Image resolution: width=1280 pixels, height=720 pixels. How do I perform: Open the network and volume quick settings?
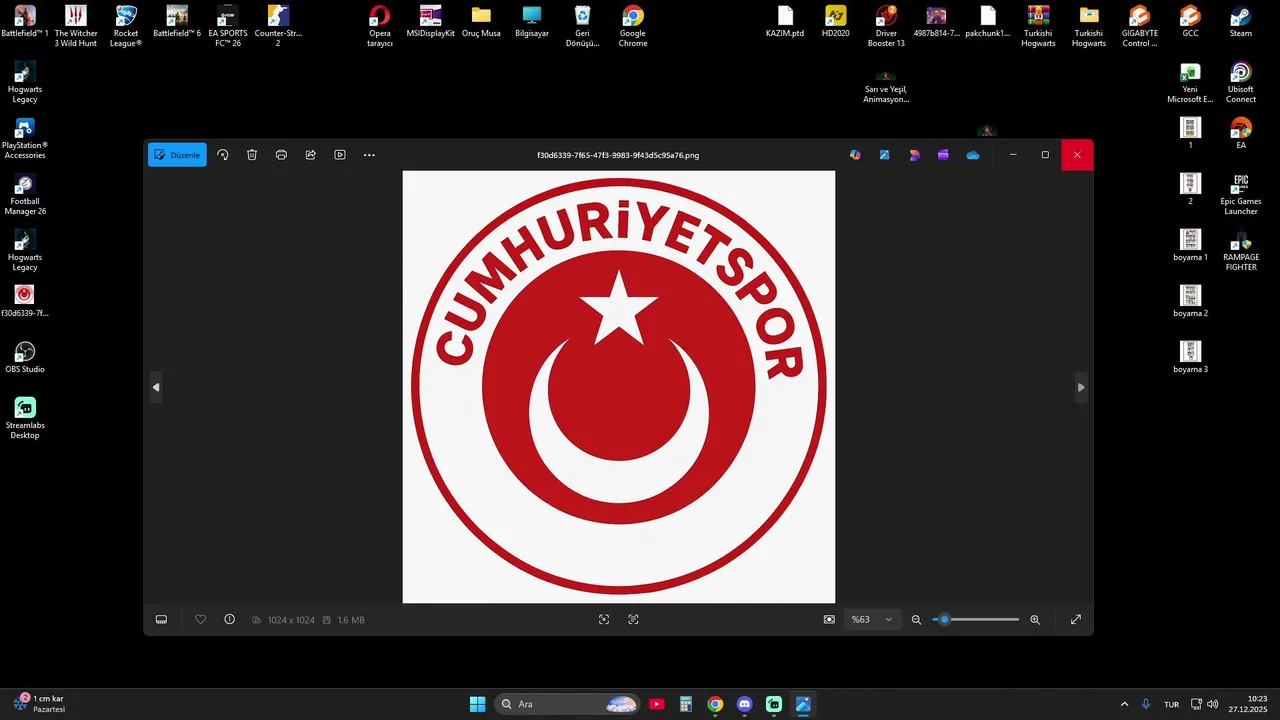pyautogui.click(x=1204, y=704)
